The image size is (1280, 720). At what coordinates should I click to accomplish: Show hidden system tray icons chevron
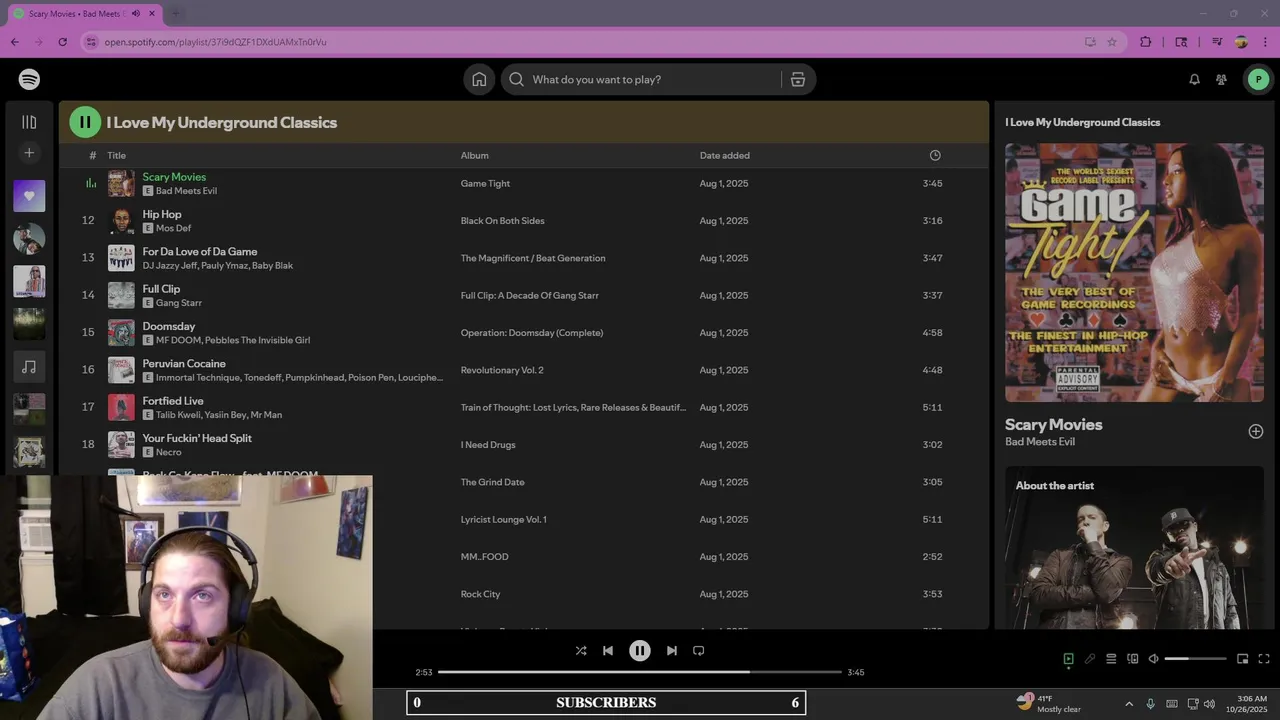pos(1129,703)
